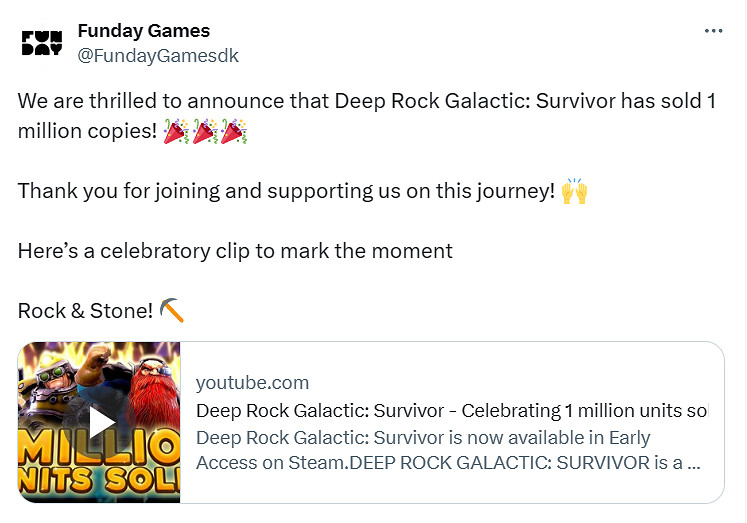Viewport: 747px width, 523px height.
Task: Open the three-dot more options menu
Action: 713,31
